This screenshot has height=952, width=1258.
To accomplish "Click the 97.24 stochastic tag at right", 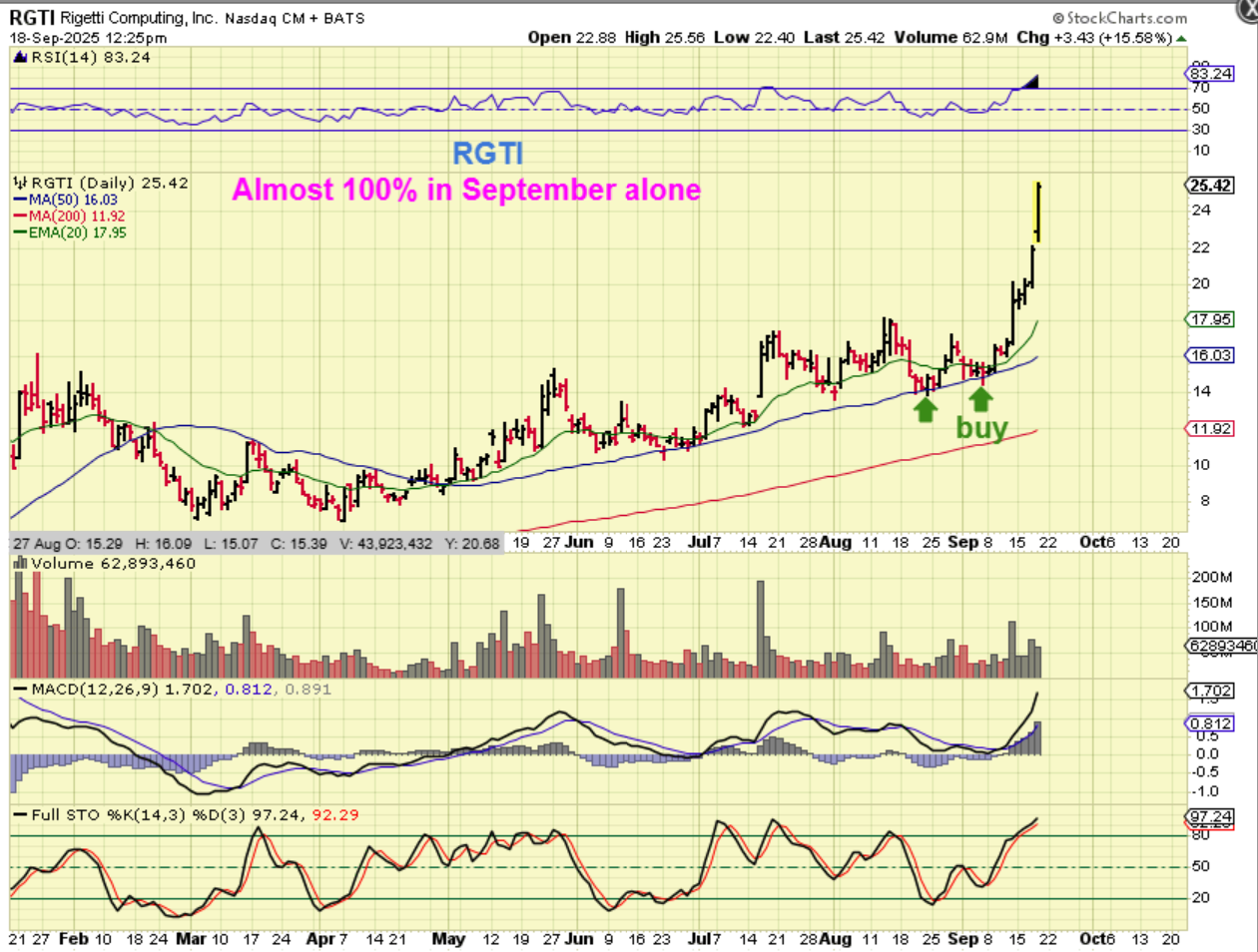I will (1210, 817).
